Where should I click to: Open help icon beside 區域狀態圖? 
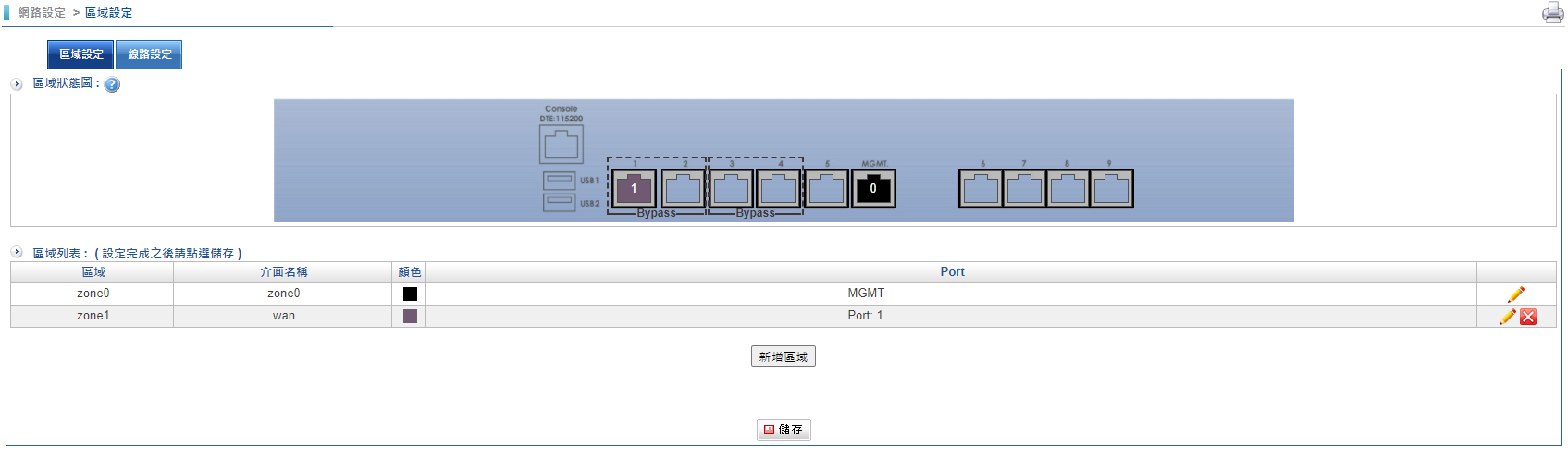pyautogui.click(x=112, y=84)
